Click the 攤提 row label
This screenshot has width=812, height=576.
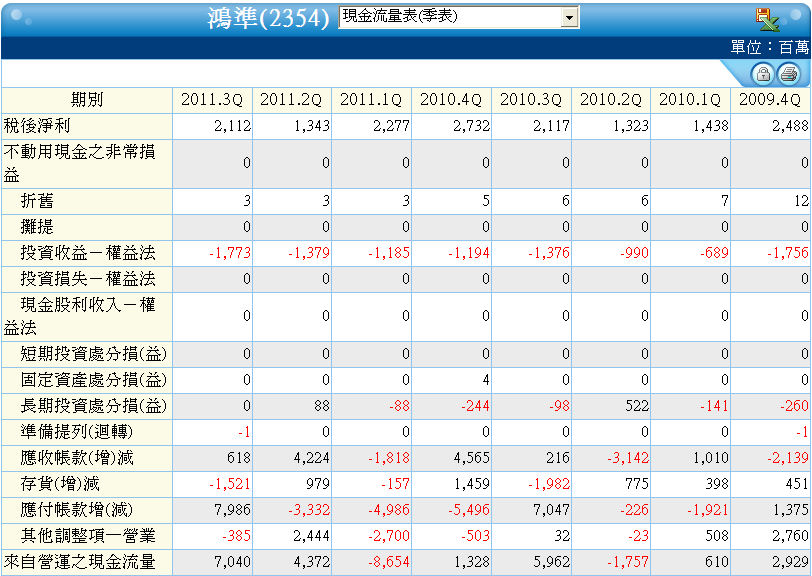(x=37, y=227)
